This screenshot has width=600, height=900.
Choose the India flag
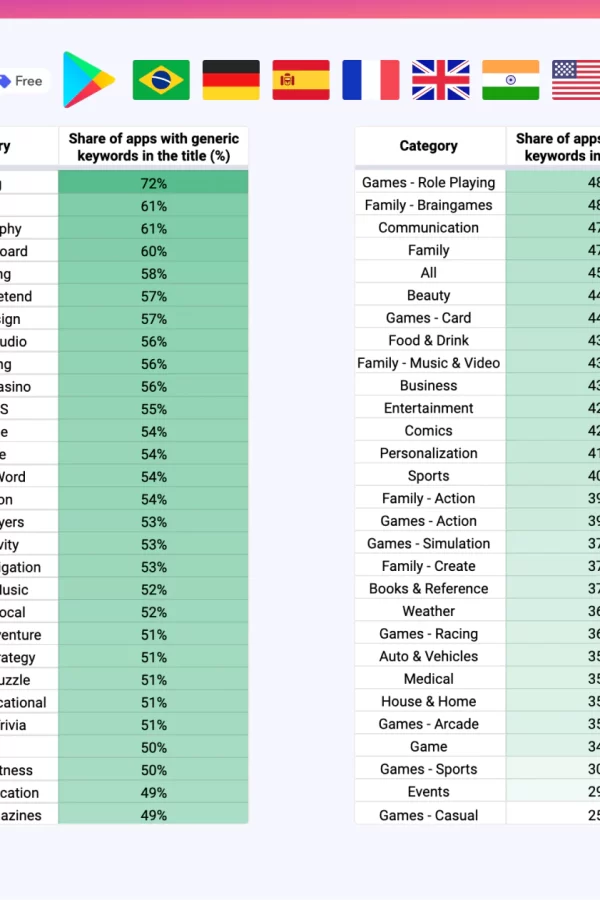coord(510,80)
